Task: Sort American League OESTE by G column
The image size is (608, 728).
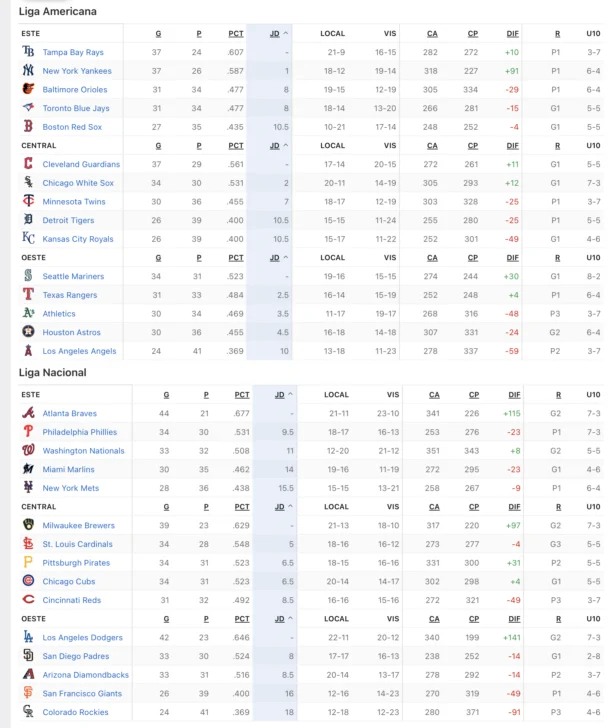Action: 158,257
